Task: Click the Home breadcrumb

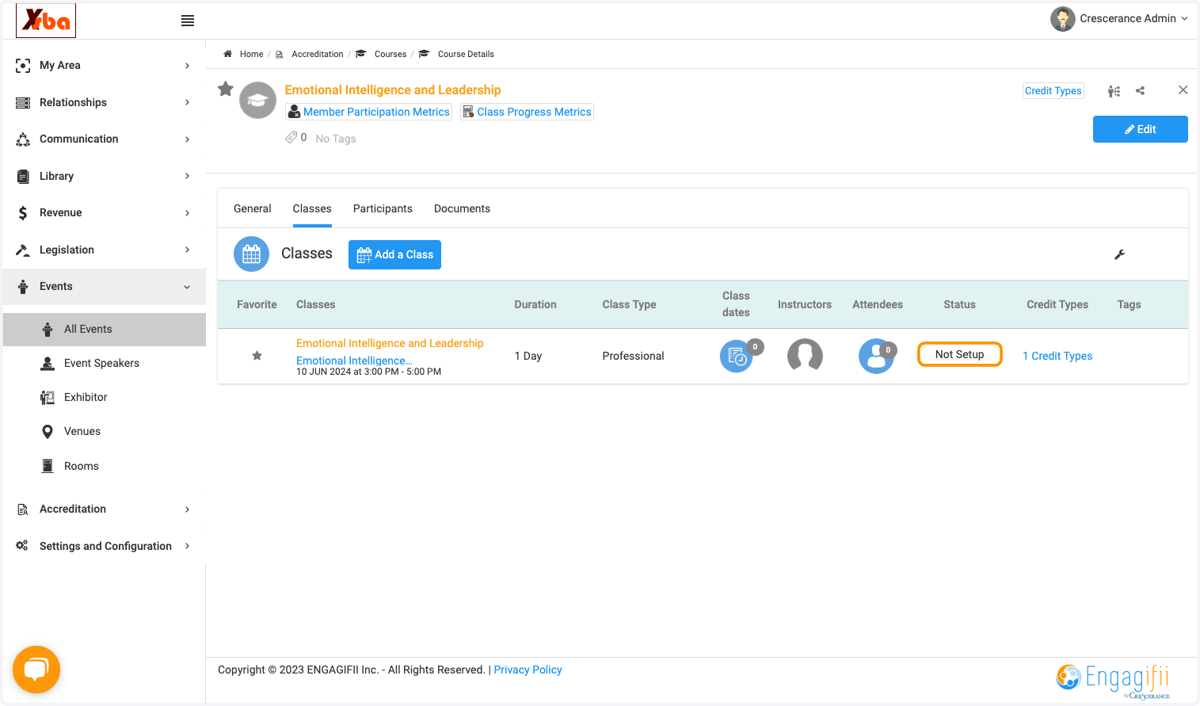Action: 251,54
